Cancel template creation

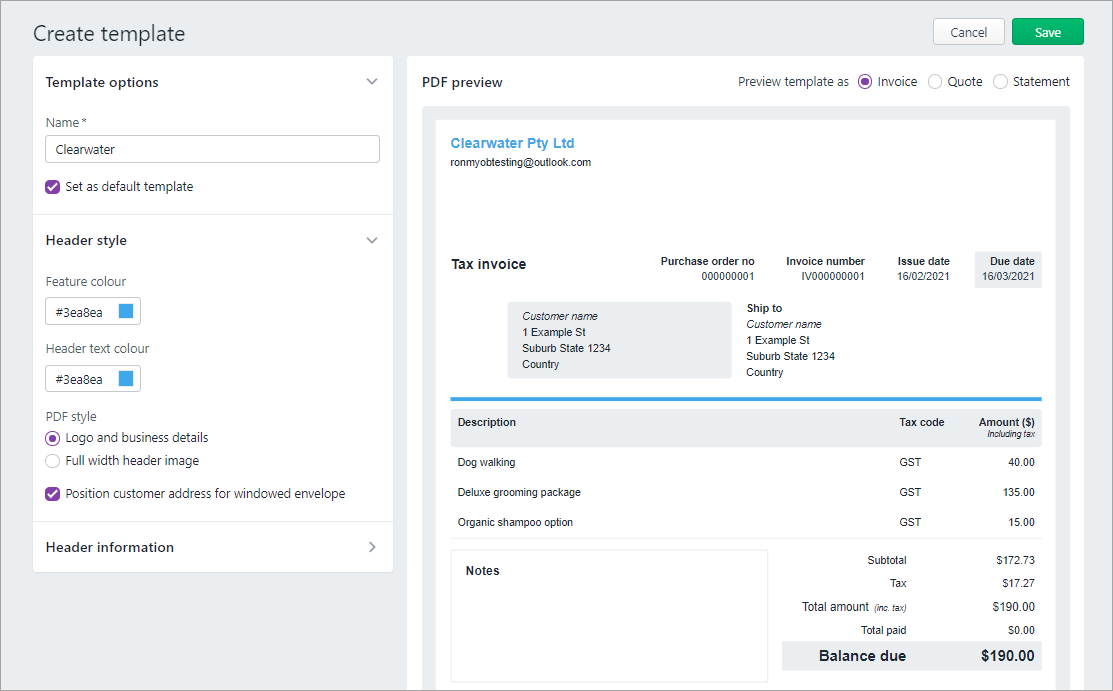click(x=968, y=31)
